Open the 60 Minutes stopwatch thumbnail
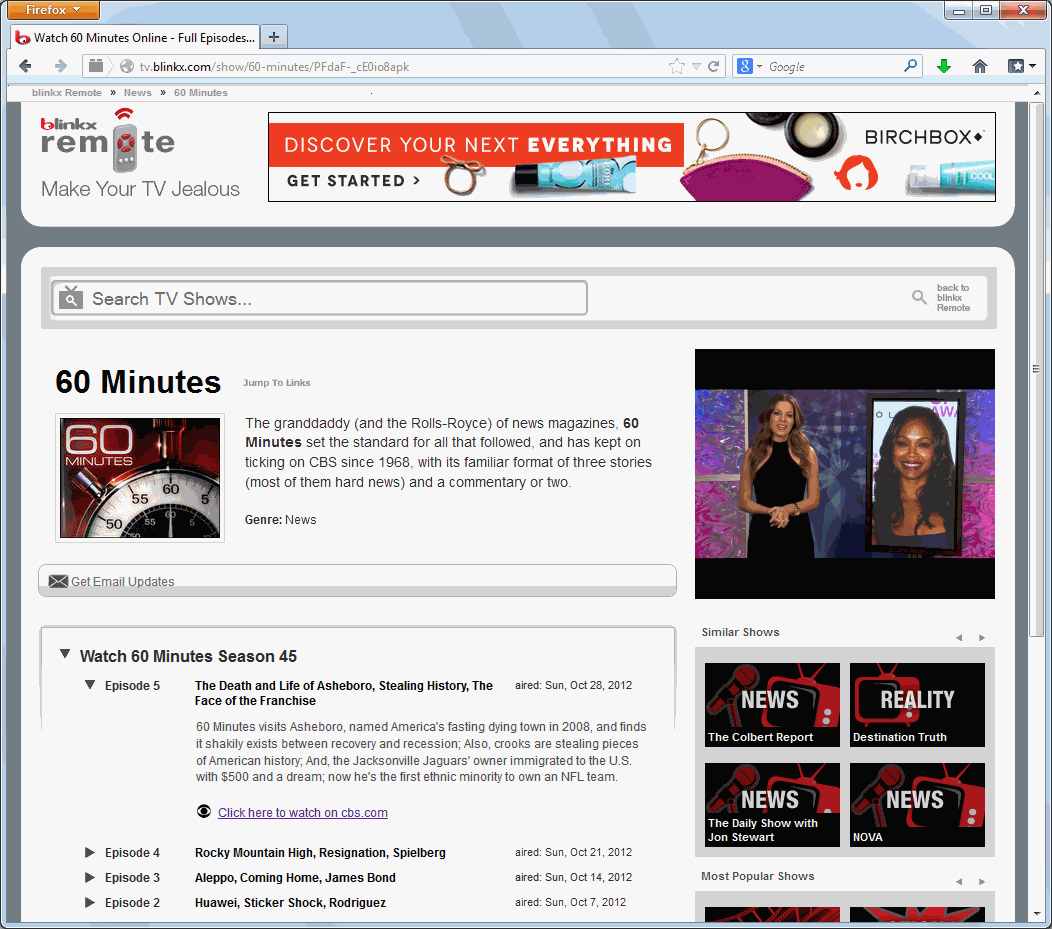 (140, 478)
